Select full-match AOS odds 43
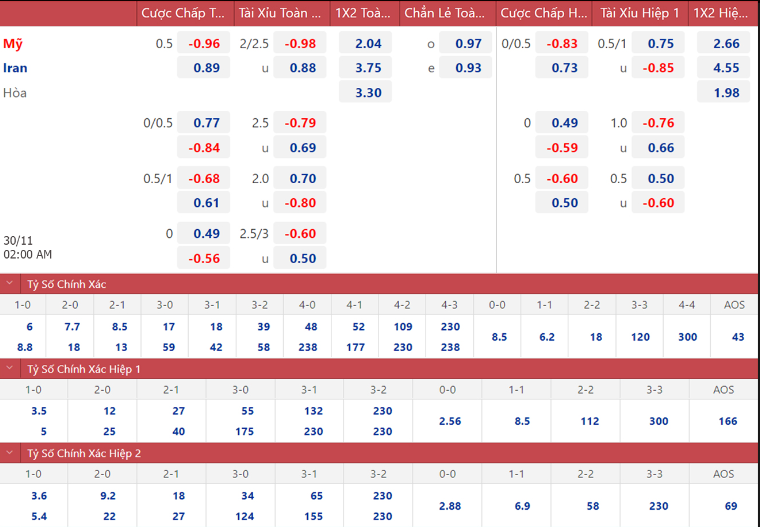 coord(738,337)
